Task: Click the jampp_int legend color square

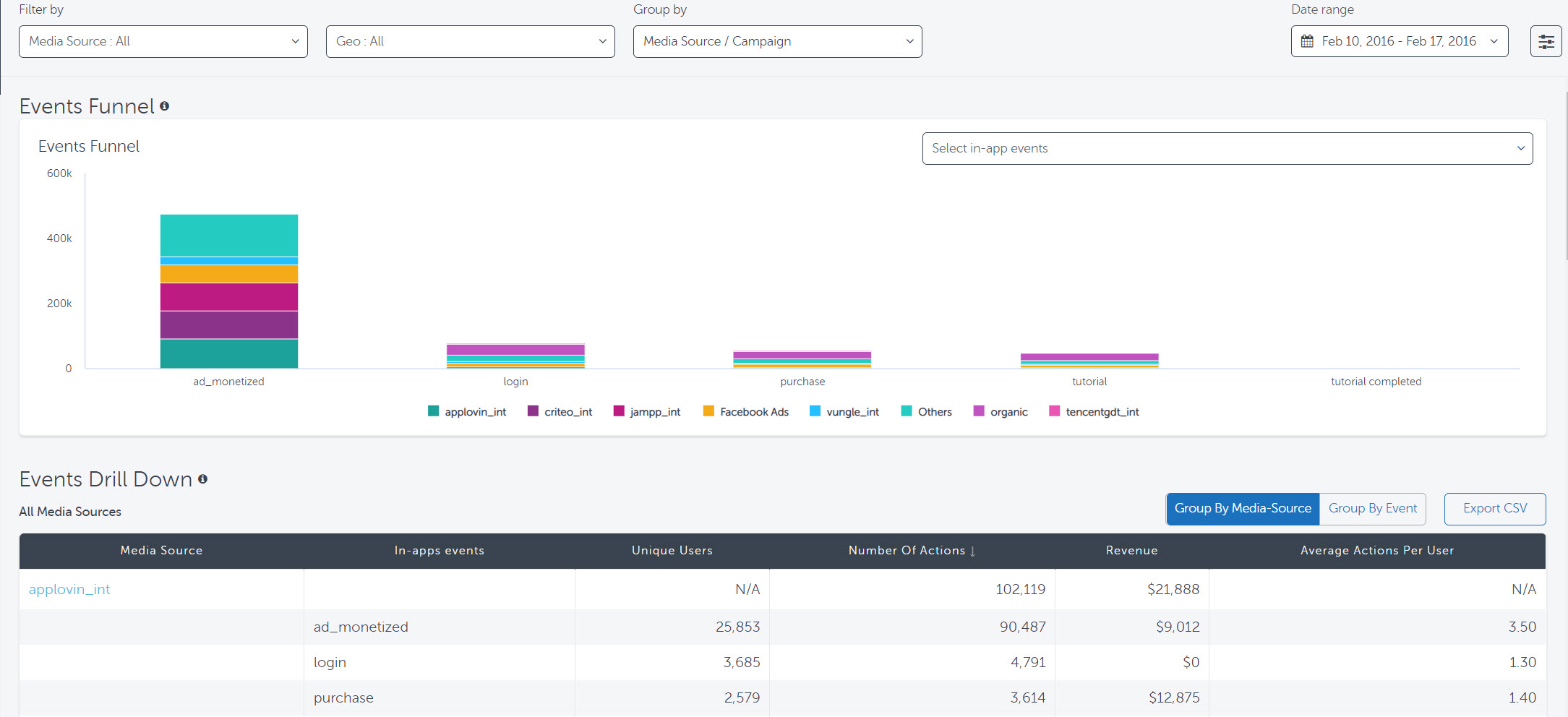Action: coord(619,411)
